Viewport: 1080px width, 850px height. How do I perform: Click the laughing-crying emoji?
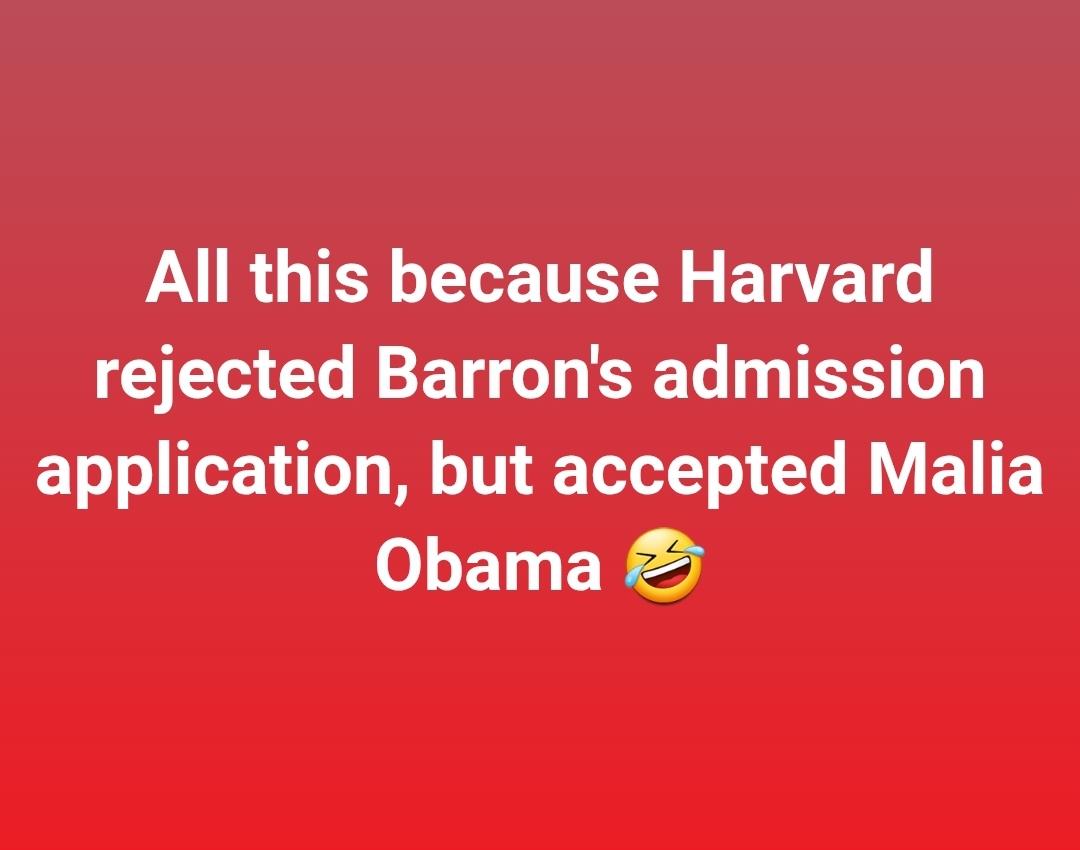pos(665,566)
